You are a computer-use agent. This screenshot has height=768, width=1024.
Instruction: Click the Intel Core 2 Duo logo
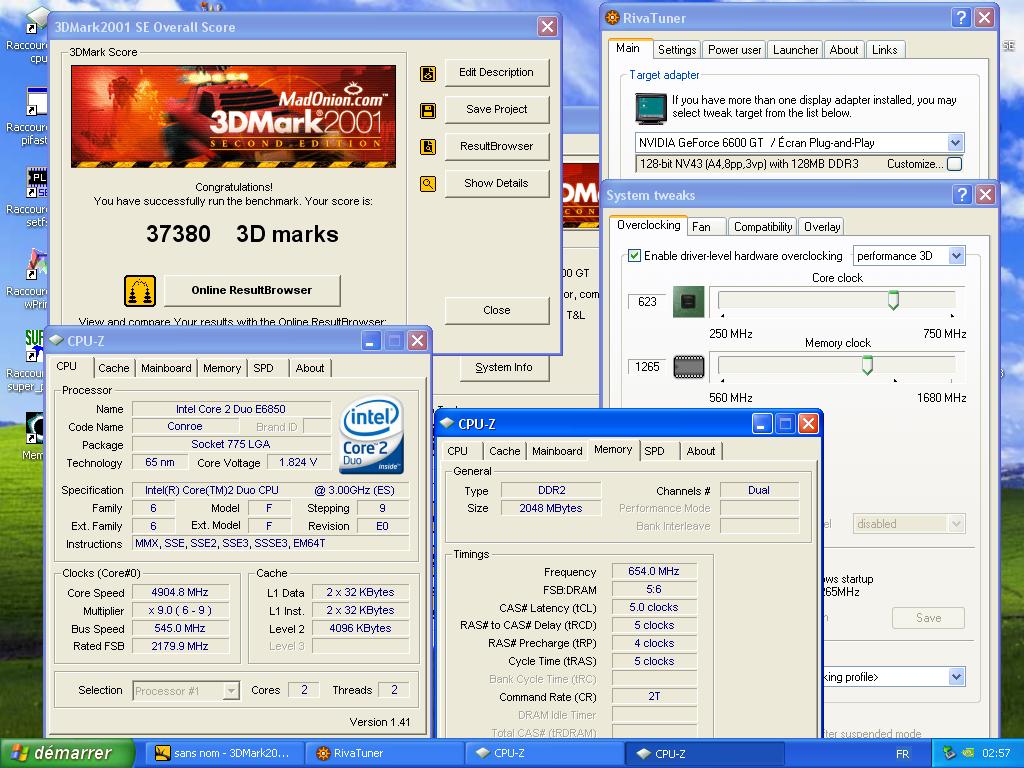[x=371, y=434]
